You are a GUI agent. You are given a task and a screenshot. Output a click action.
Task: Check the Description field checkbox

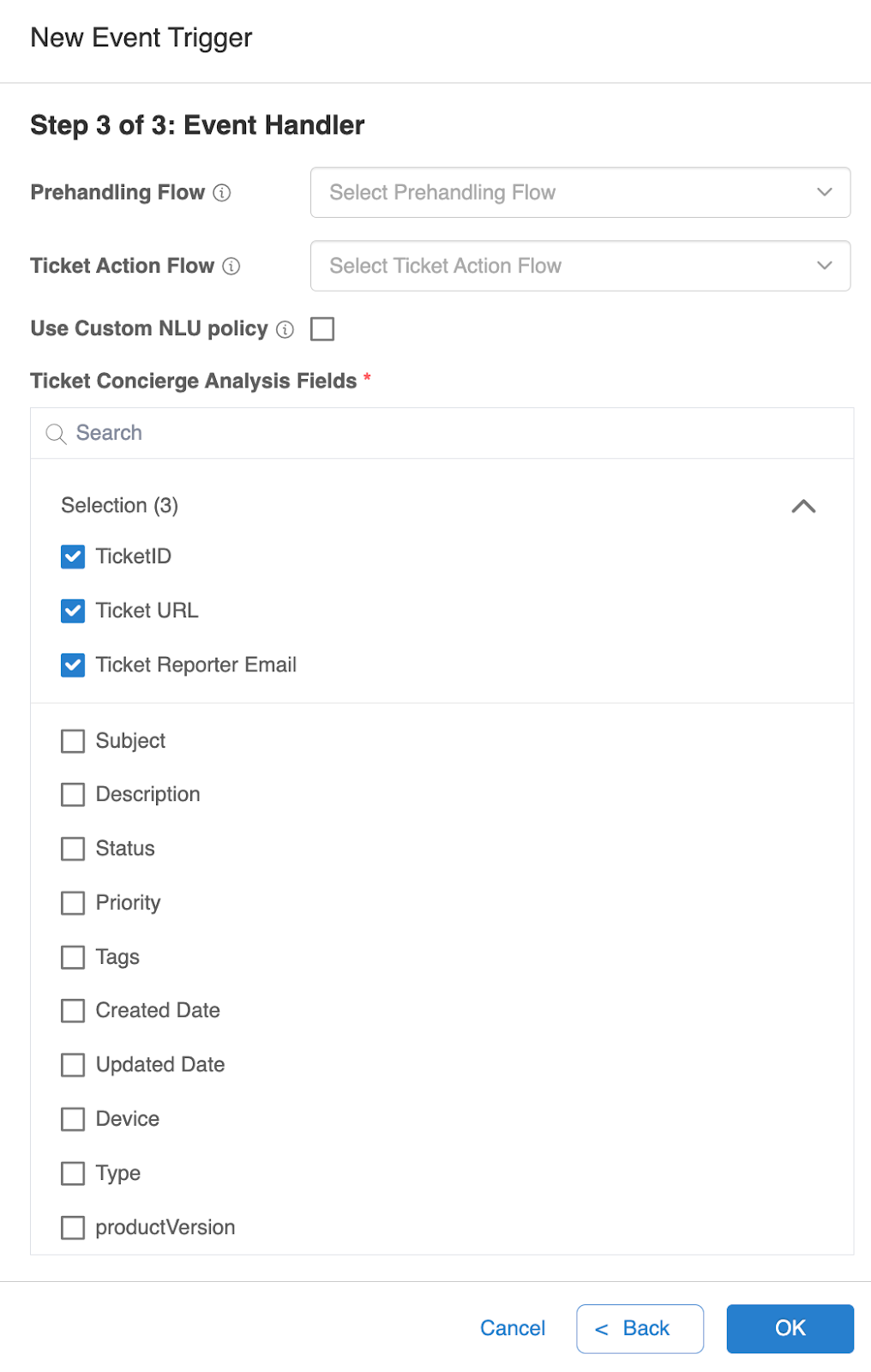coord(73,795)
